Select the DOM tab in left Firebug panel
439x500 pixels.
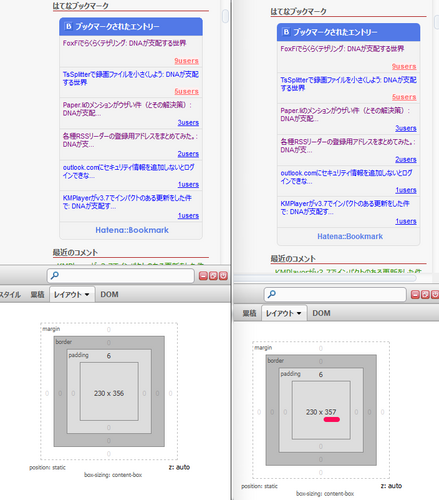pos(109,295)
